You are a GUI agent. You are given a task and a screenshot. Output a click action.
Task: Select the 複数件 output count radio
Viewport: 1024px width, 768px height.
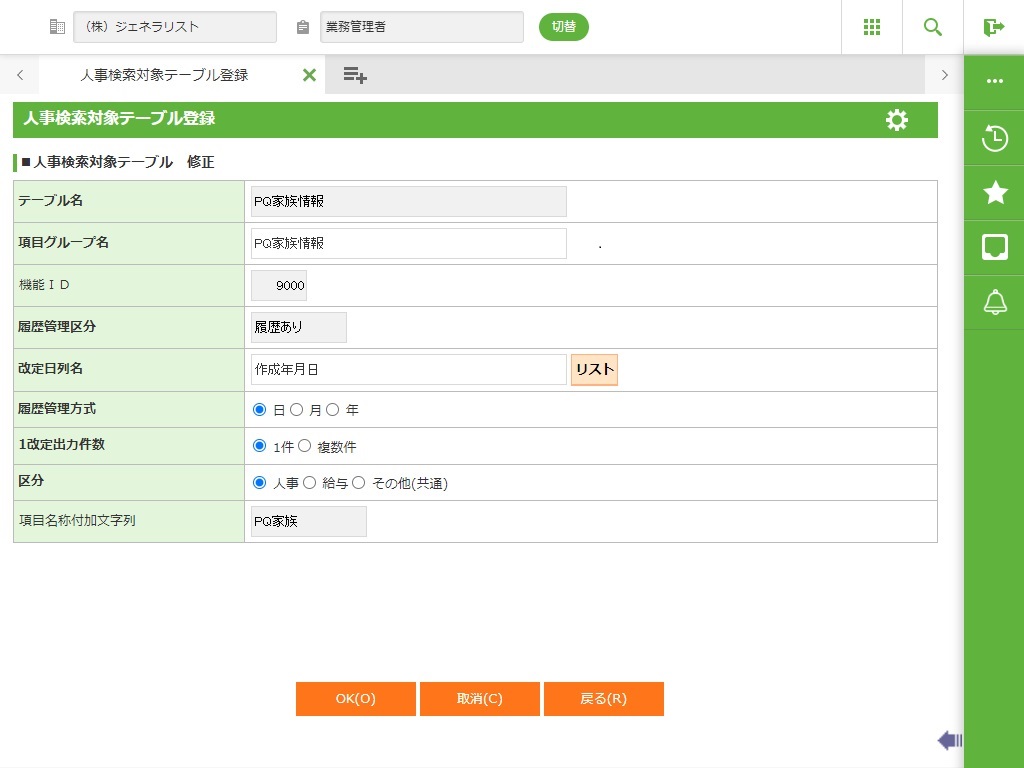(305, 446)
